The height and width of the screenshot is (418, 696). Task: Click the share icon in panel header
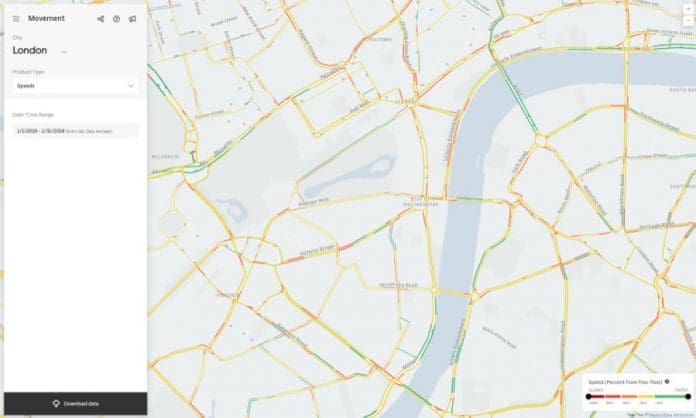101,19
